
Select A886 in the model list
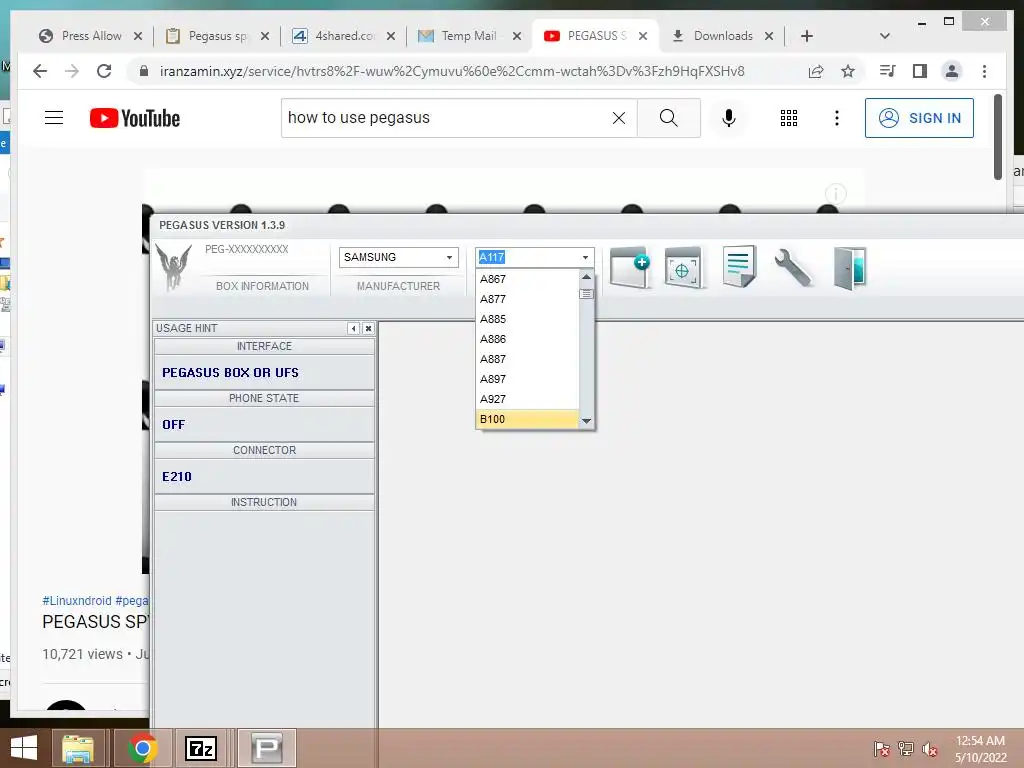point(527,339)
